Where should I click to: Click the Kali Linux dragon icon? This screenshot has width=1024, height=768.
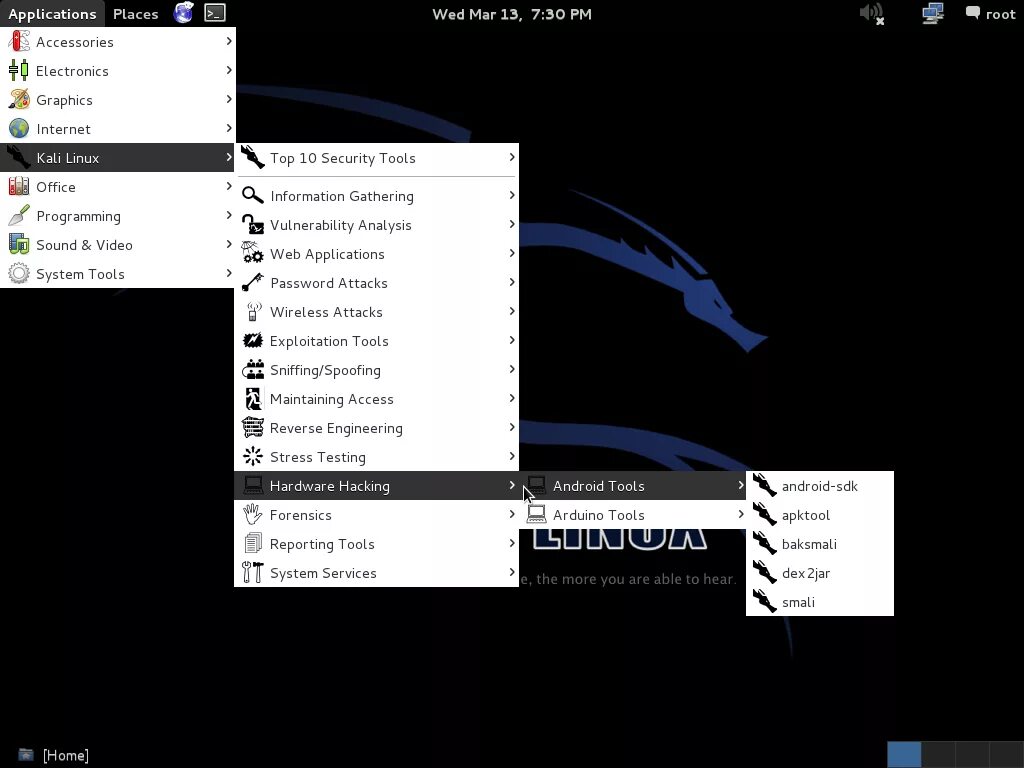19,158
